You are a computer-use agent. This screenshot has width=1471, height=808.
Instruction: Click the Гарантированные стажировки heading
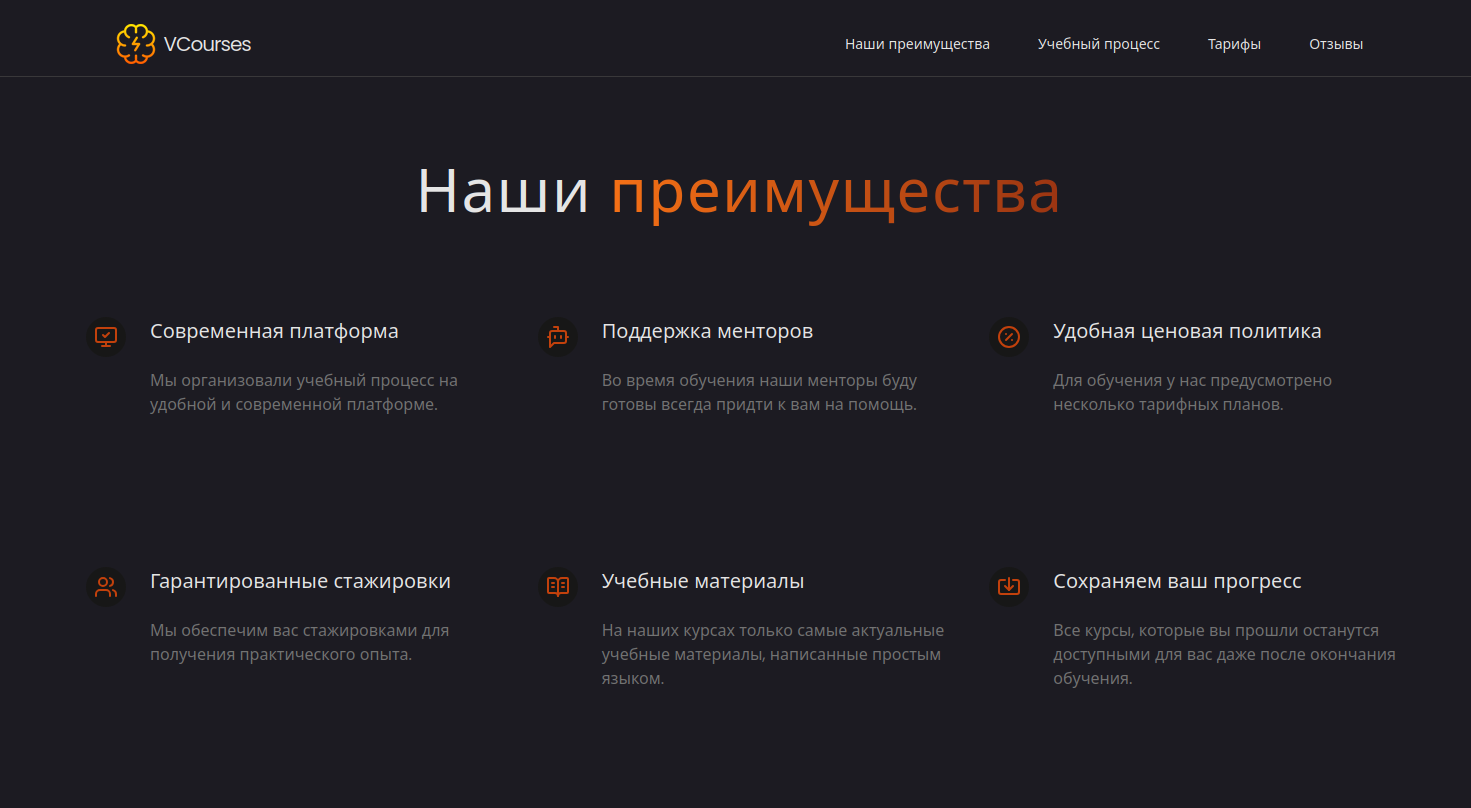[300, 581]
